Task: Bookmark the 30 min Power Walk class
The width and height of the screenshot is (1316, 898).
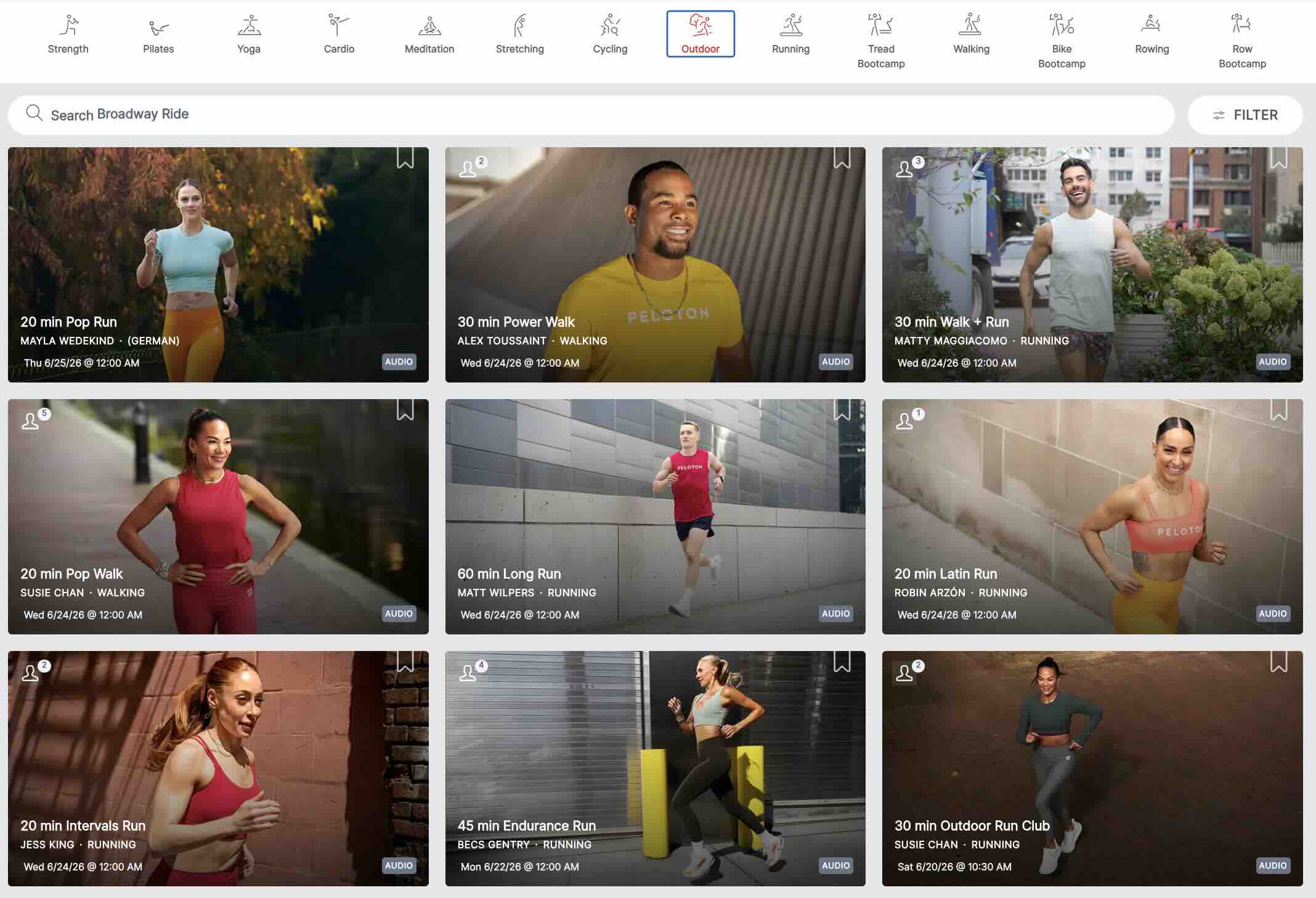Action: coord(842,158)
